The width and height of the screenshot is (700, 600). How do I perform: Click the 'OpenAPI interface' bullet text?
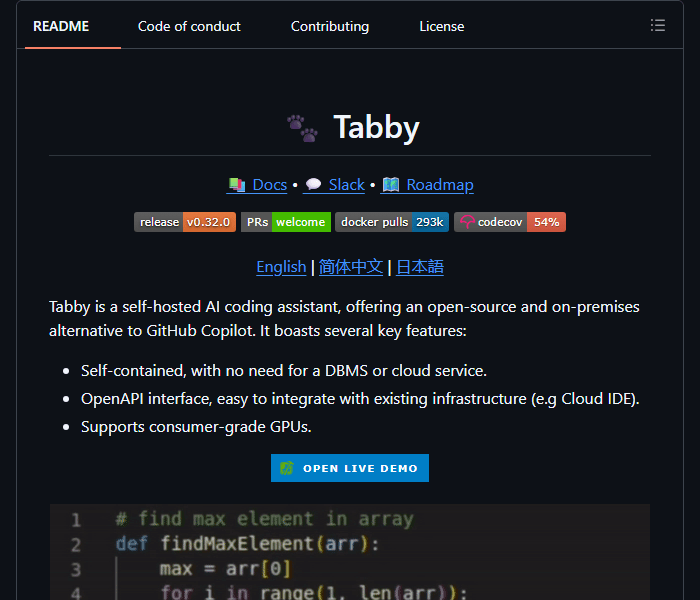tap(360, 399)
